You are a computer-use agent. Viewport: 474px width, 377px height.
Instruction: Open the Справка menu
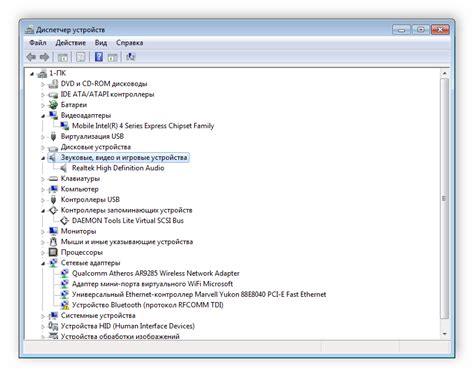130,43
